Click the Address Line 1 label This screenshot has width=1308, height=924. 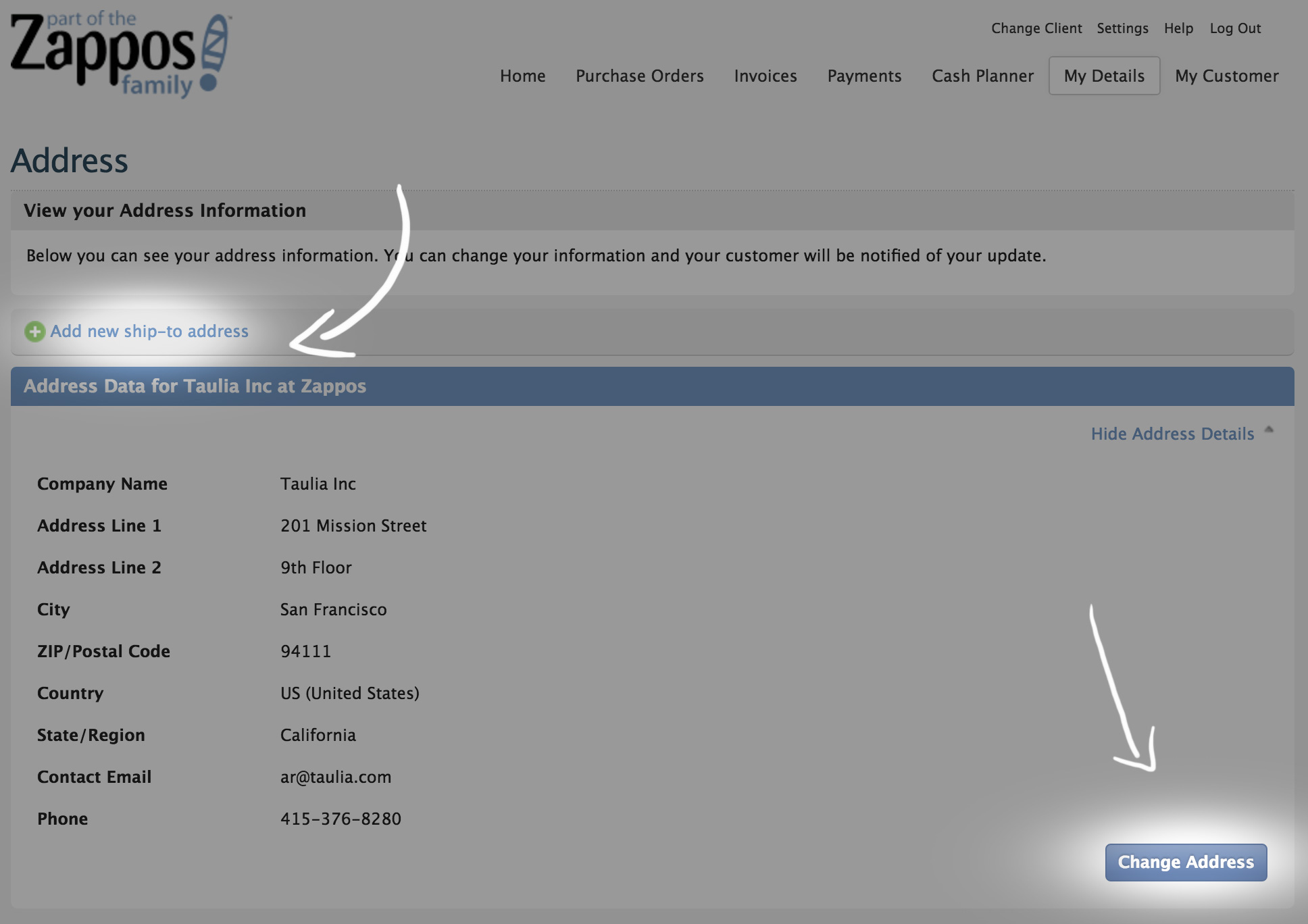click(x=99, y=525)
